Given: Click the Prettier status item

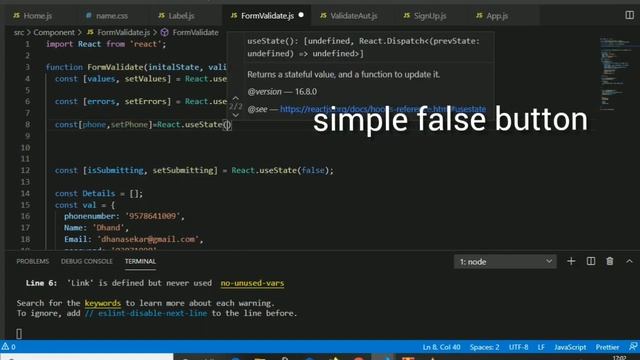Looking at the screenshot, I should point(607,347).
